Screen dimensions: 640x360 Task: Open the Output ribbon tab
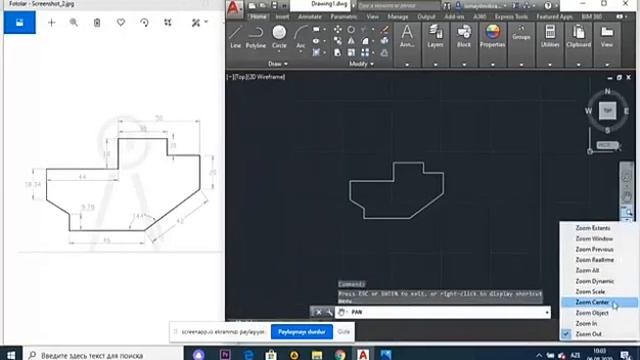point(426,17)
